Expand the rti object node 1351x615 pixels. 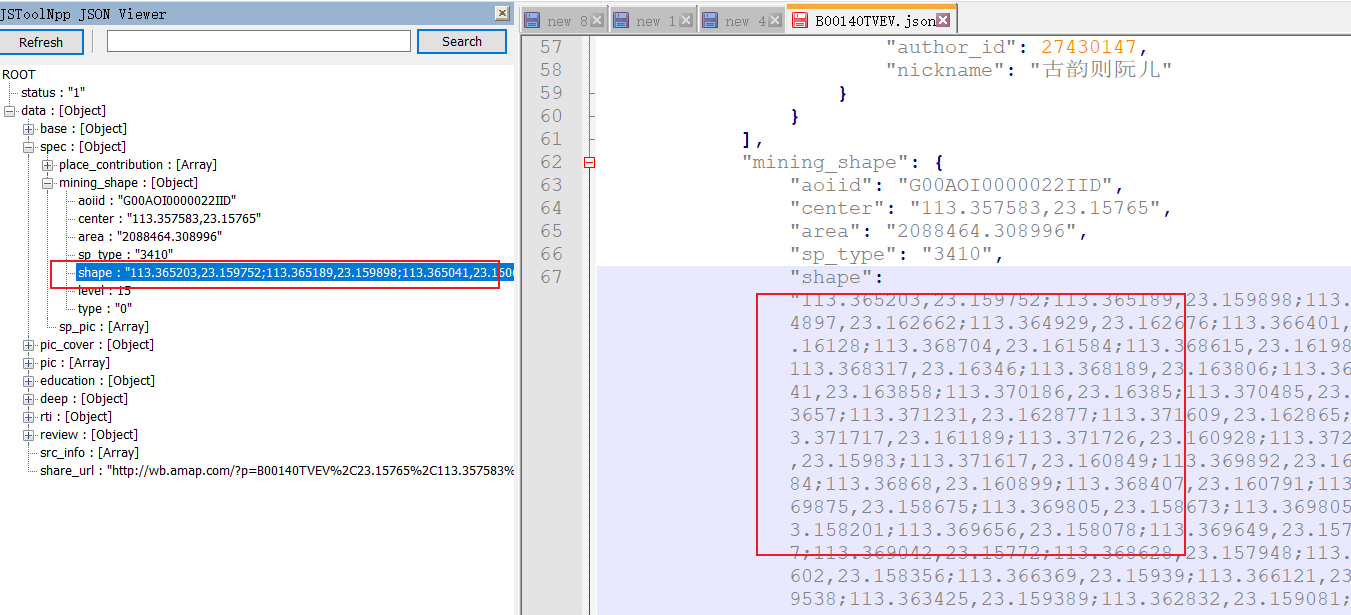(29, 417)
